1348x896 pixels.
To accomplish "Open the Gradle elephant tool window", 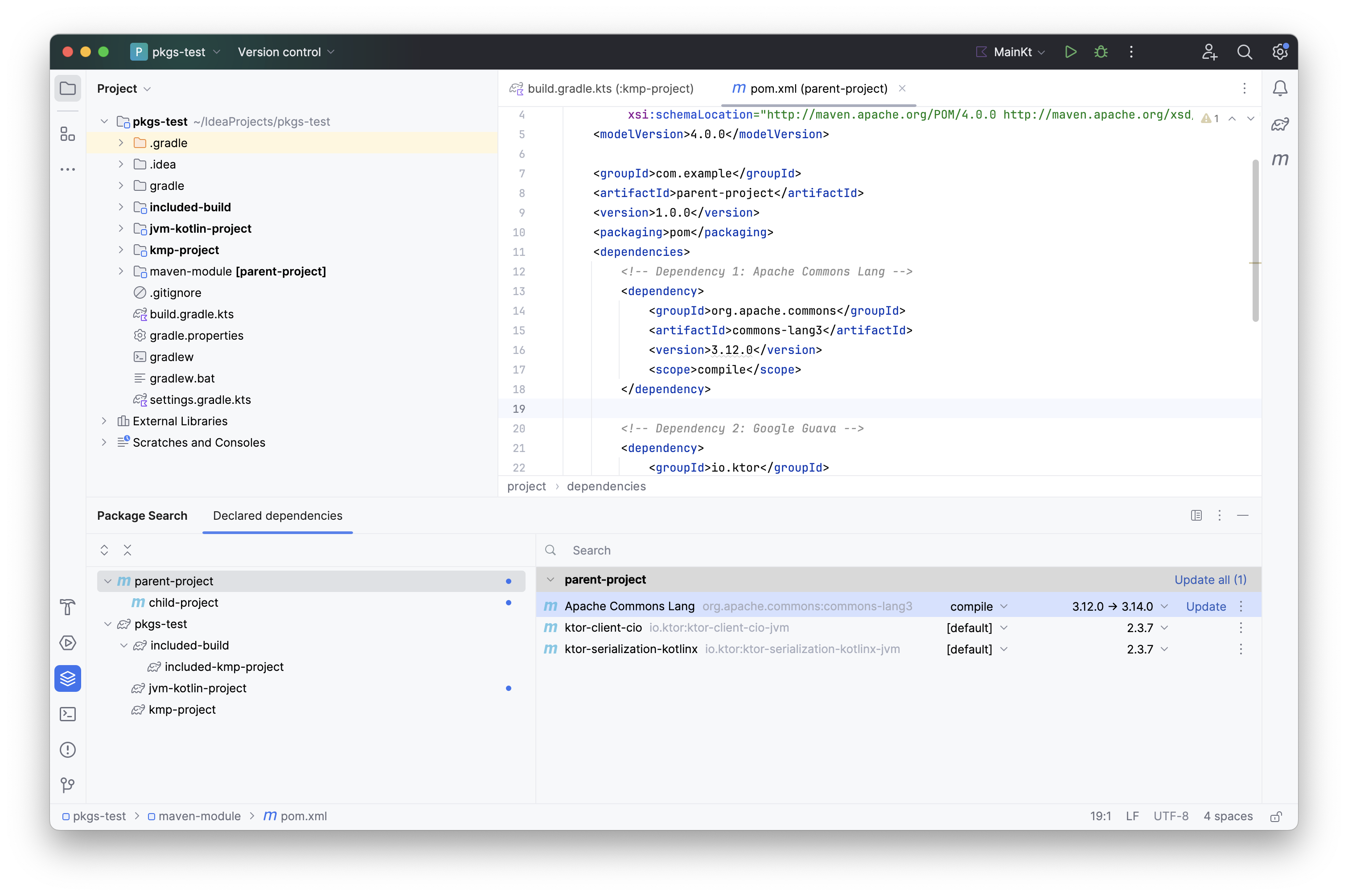I will [1279, 123].
